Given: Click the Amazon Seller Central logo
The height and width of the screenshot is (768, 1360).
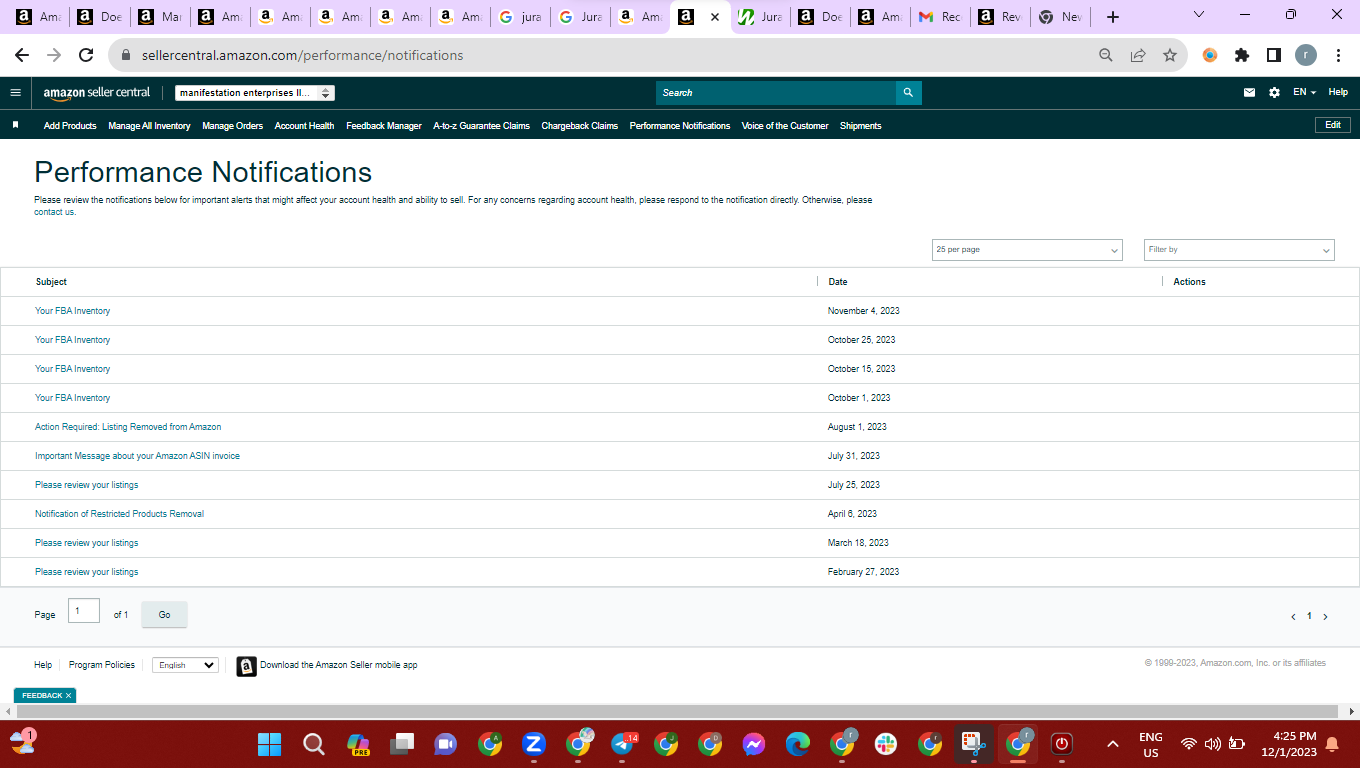Looking at the screenshot, I should tap(97, 93).
